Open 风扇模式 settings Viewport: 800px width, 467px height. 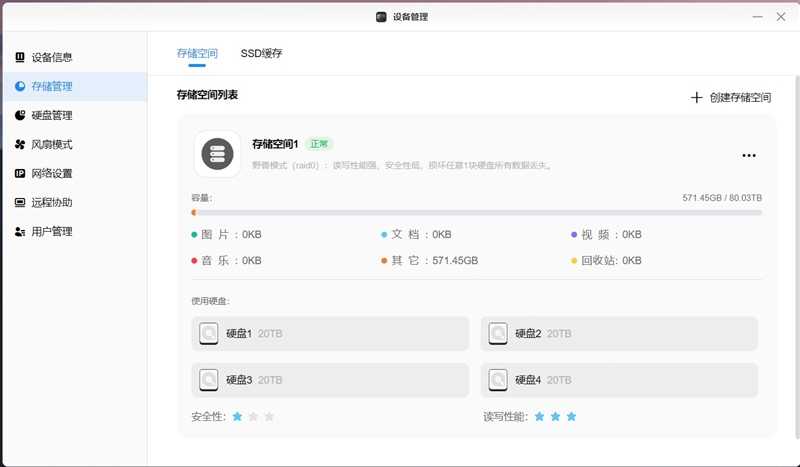[x=74, y=144]
